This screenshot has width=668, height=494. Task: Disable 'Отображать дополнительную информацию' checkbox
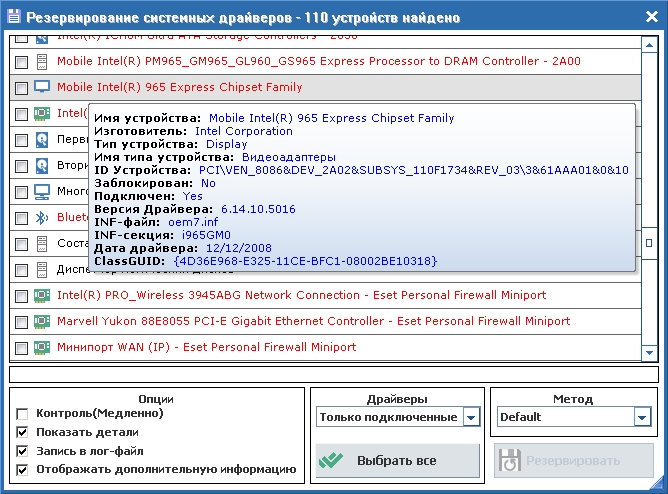pyautogui.click(x=22, y=469)
